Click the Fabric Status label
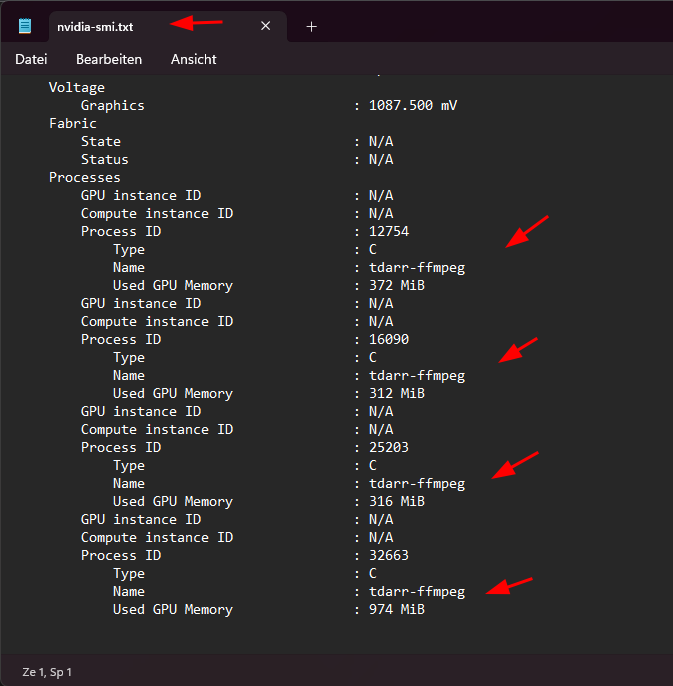 click(105, 159)
